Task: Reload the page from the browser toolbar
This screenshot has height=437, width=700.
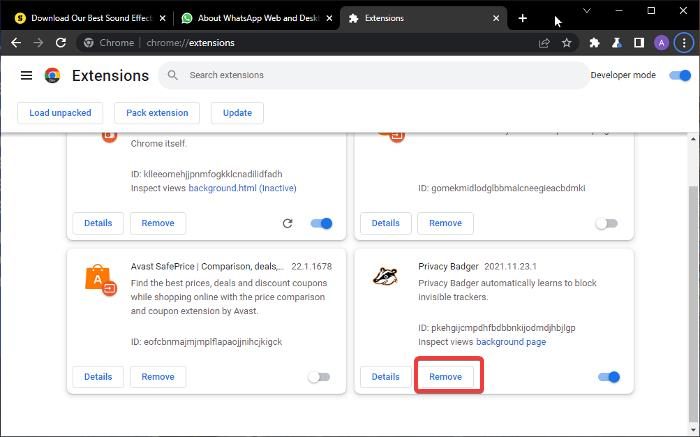Action: click(61, 43)
